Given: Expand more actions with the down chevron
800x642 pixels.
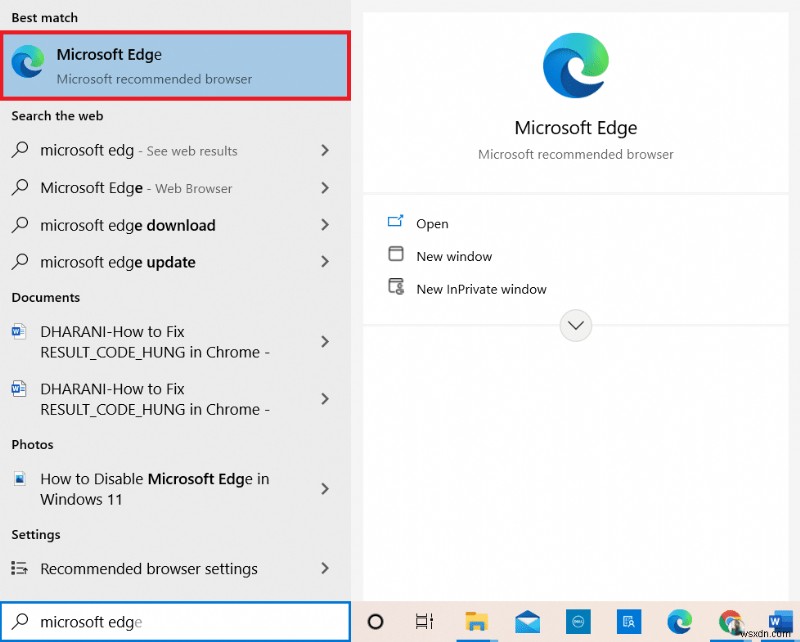Looking at the screenshot, I should pos(575,325).
